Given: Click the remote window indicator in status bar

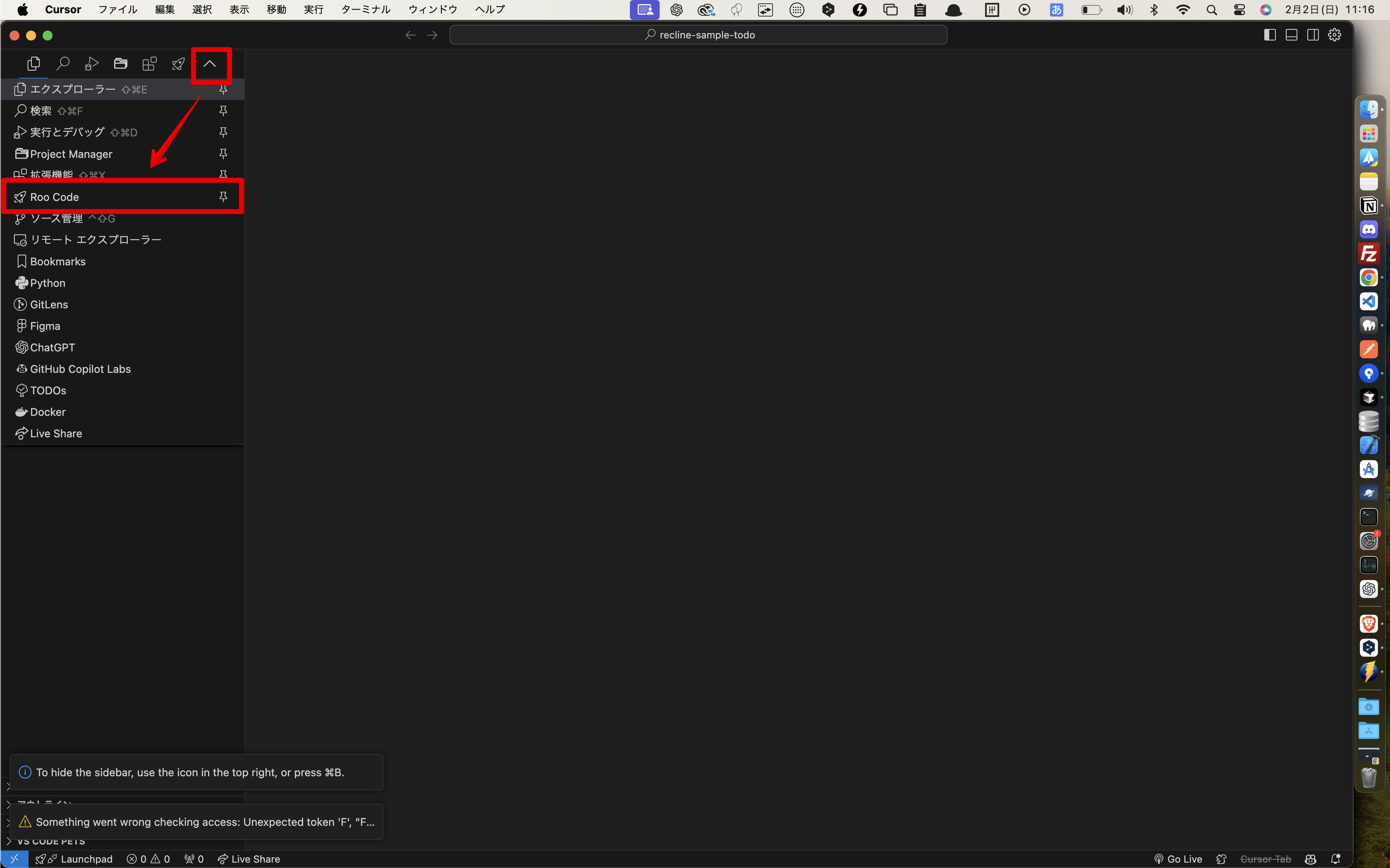Looking at the screenshot, I should [x=14, y=859].
